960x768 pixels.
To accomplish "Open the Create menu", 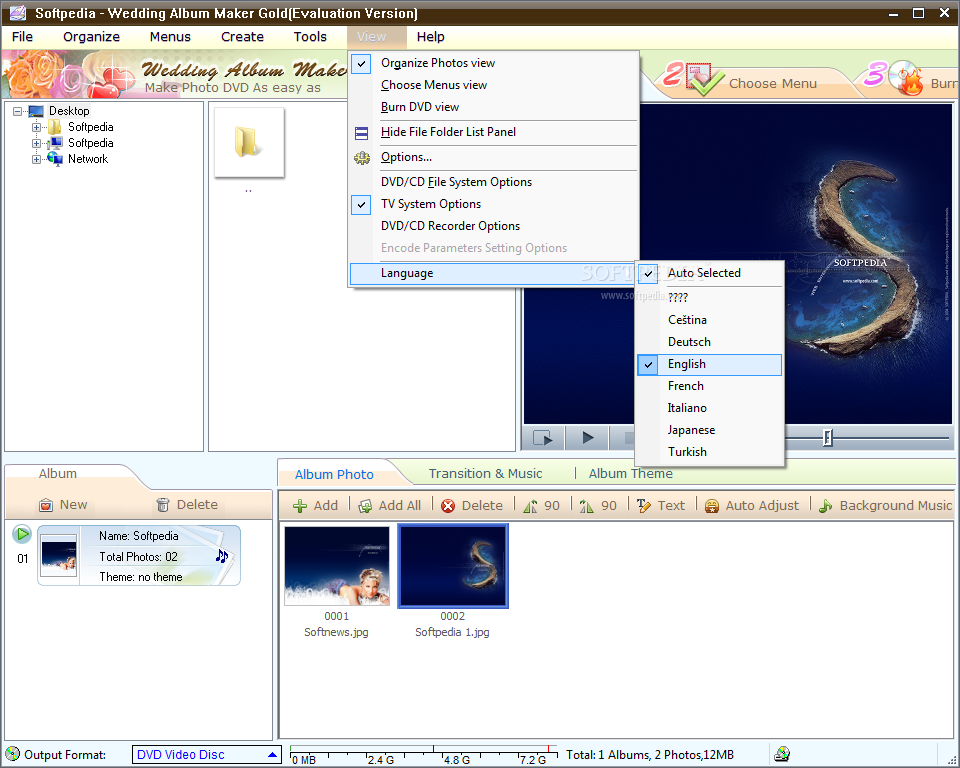I will point(242,37).
